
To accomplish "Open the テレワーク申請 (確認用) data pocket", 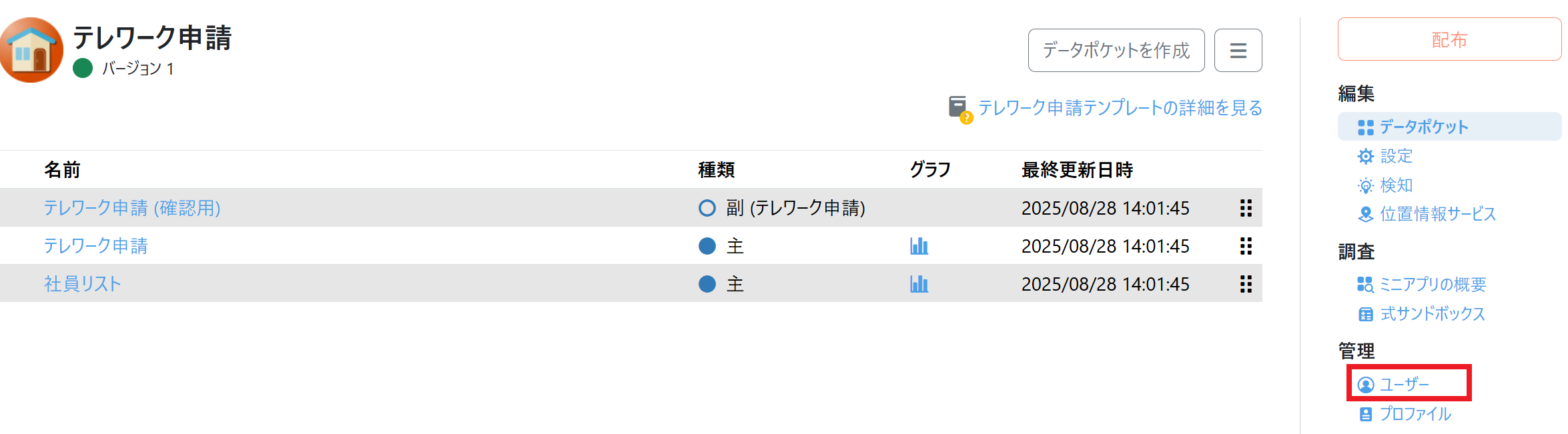I will tap(132, 208).
